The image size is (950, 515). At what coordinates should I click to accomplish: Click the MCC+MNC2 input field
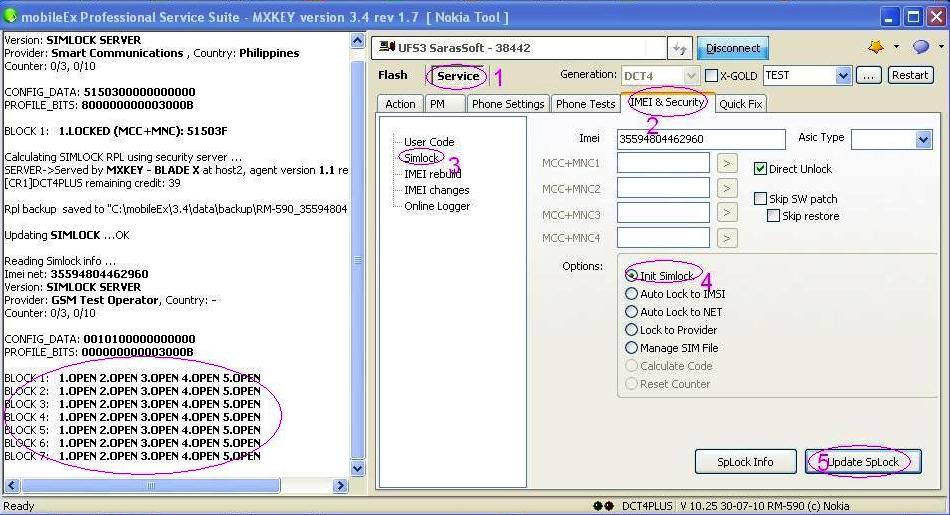(663, 188)
